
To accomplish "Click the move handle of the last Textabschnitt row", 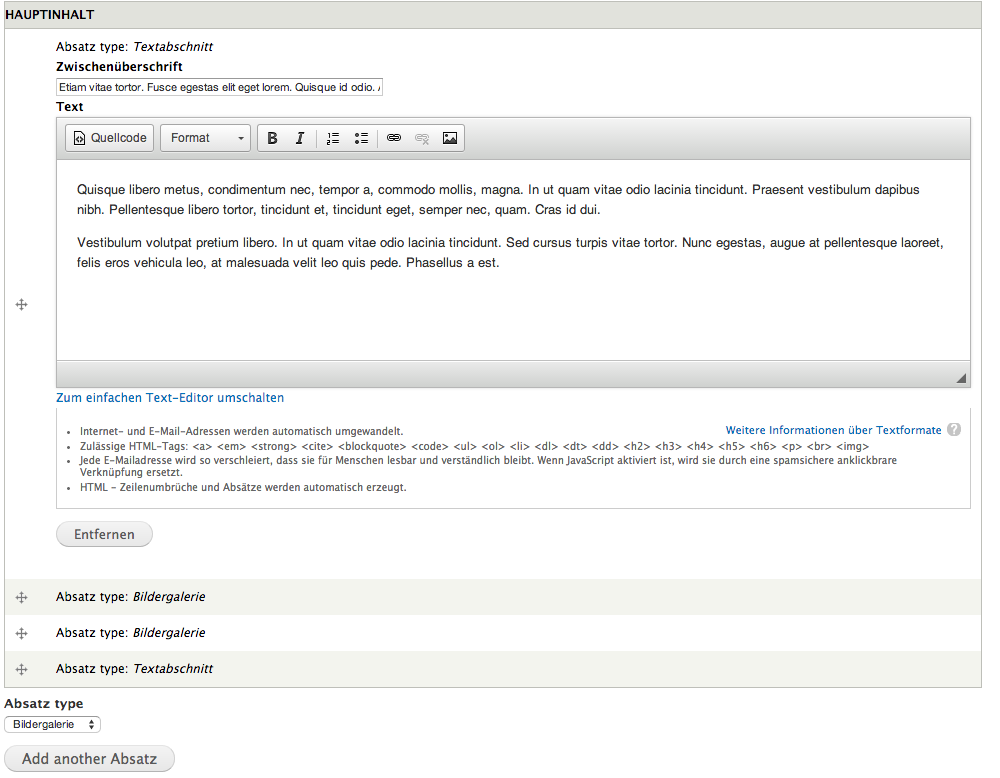I will click(x=21, y=669).
